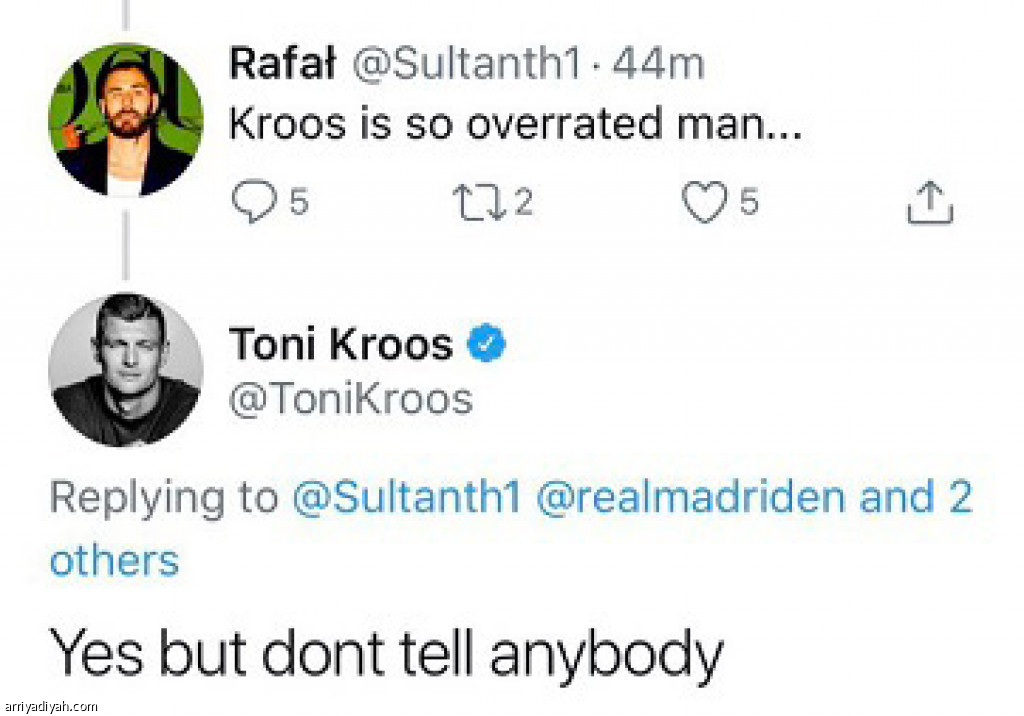Click the Toni Kroos display name
This screenshot has width=1024, height=716.
(341, 345)
